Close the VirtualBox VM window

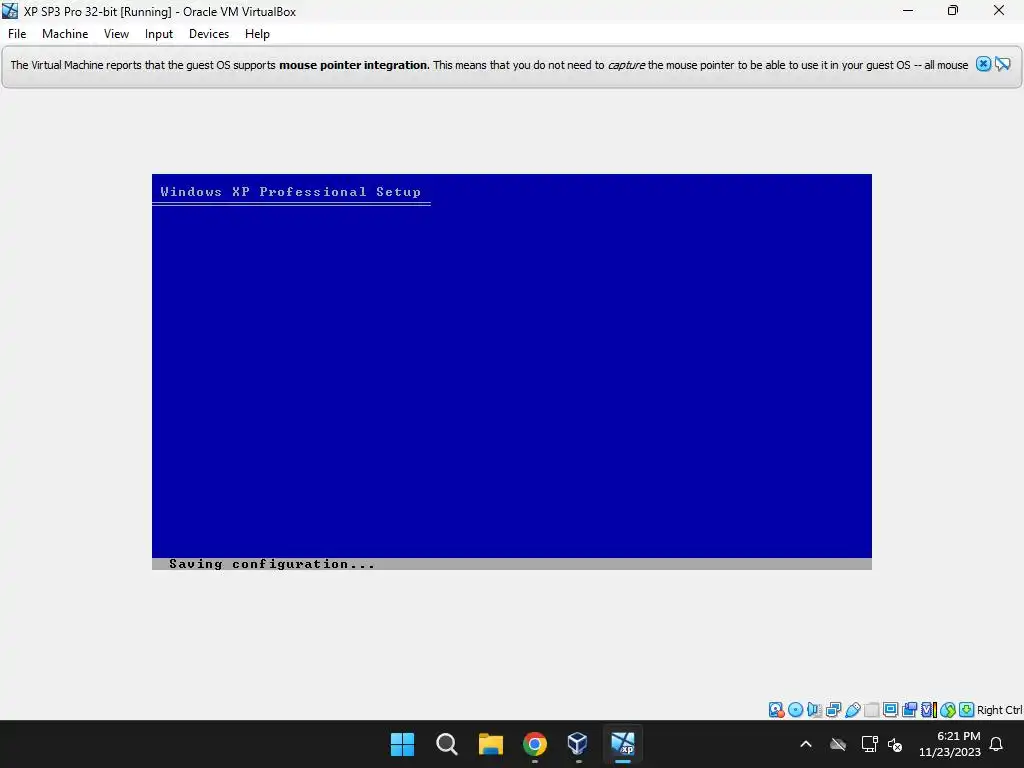[x=999, y=10]
